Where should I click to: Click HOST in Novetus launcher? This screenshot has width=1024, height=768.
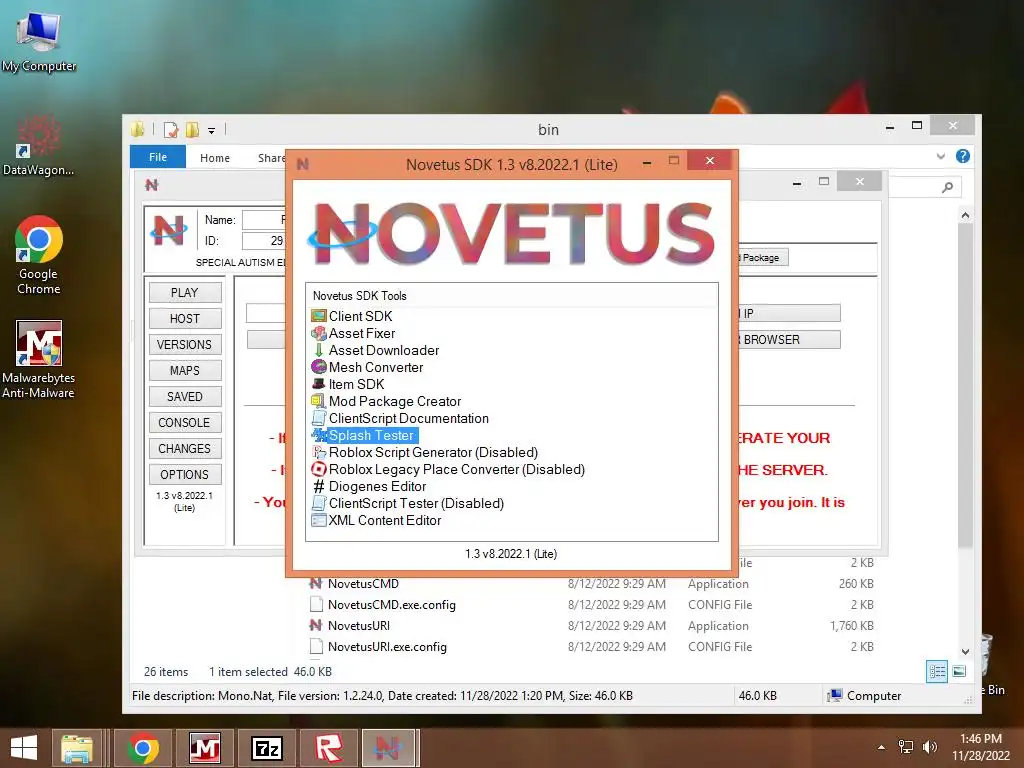point(185,319)
